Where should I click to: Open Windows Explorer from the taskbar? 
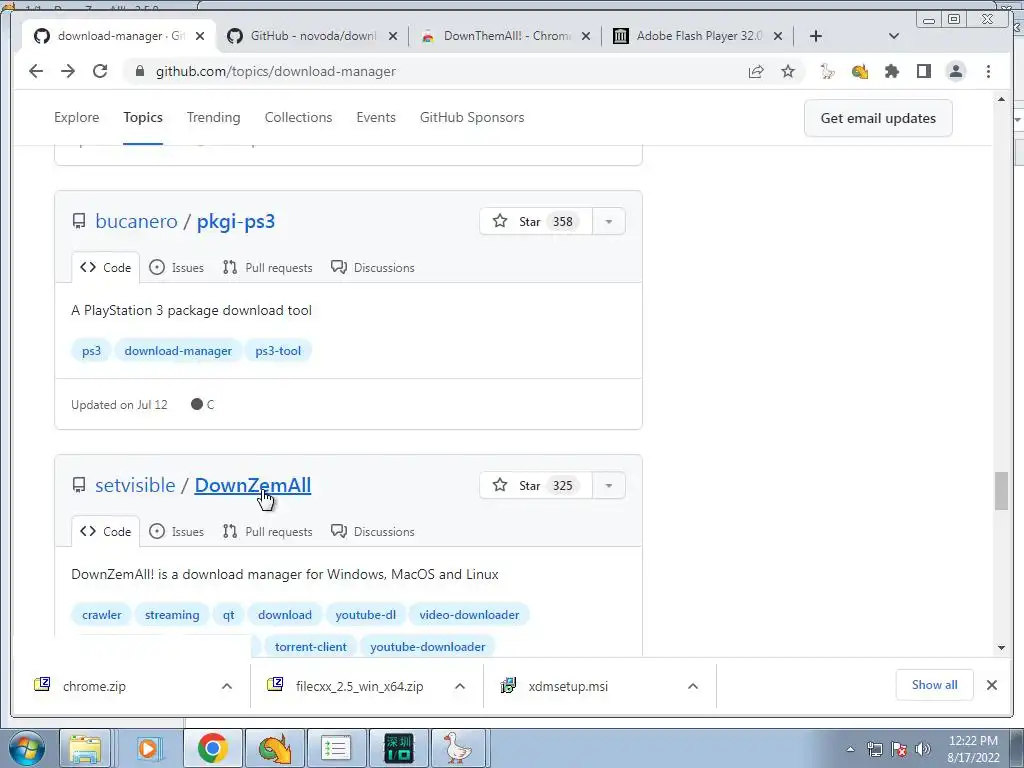(x=86, y=748)
